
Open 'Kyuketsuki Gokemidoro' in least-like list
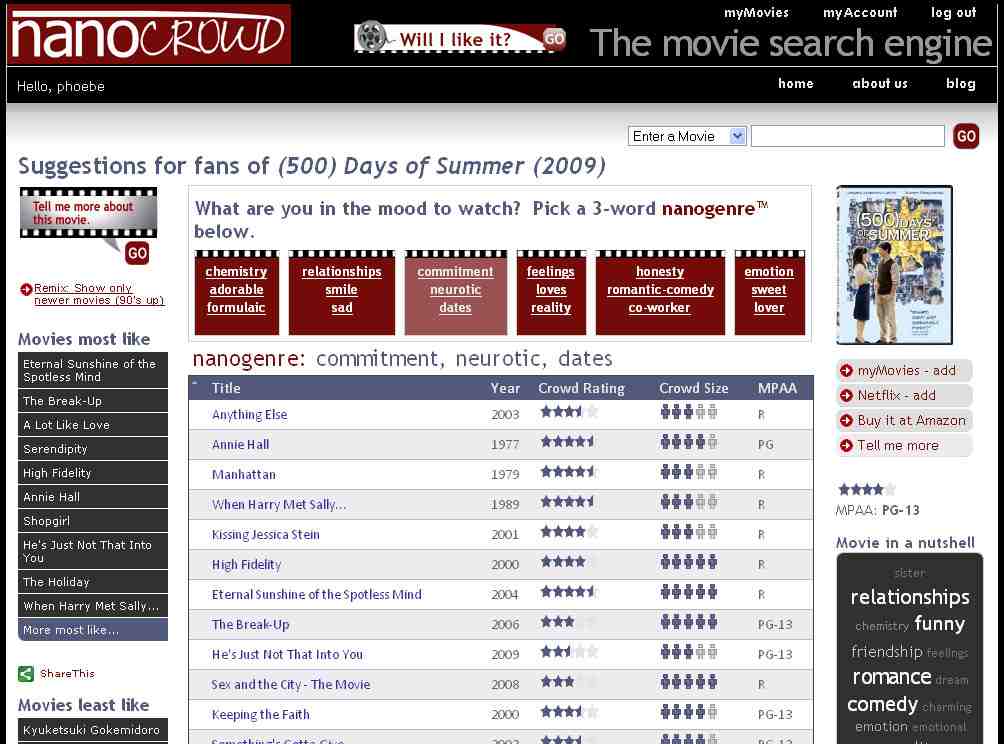93,730
